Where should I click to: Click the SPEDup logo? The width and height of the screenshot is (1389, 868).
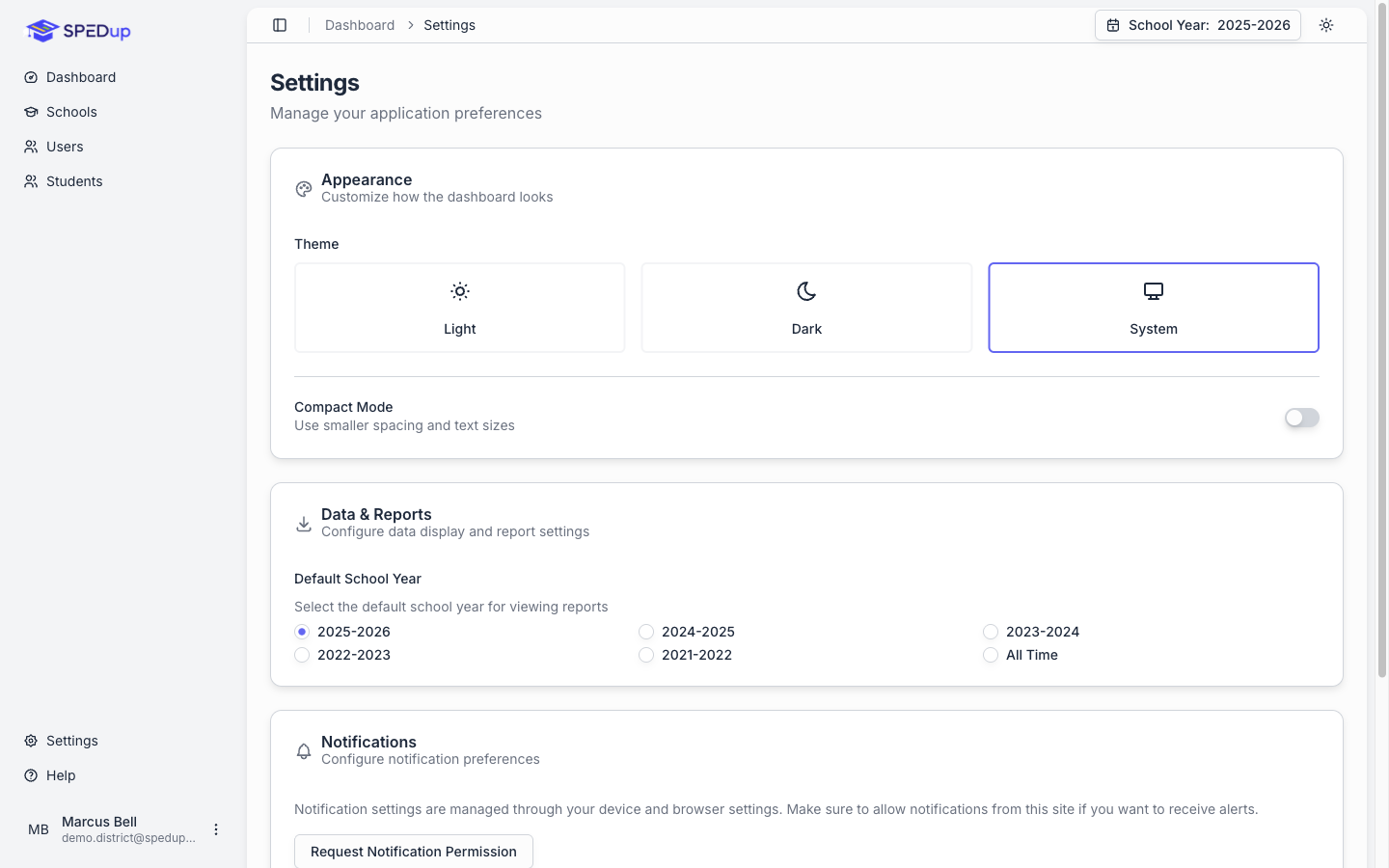click(77, 31)
